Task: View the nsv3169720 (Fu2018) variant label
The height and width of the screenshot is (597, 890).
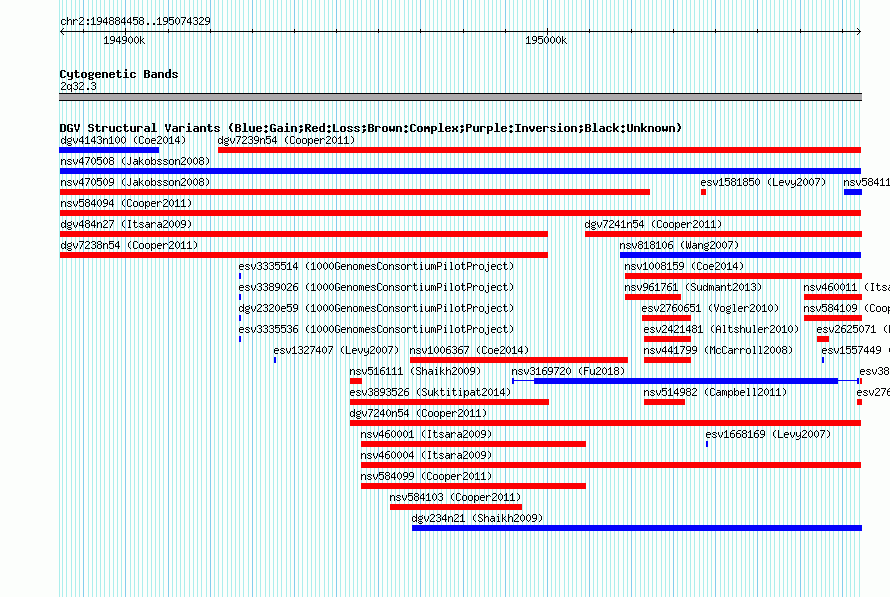Action: point(568,371)
